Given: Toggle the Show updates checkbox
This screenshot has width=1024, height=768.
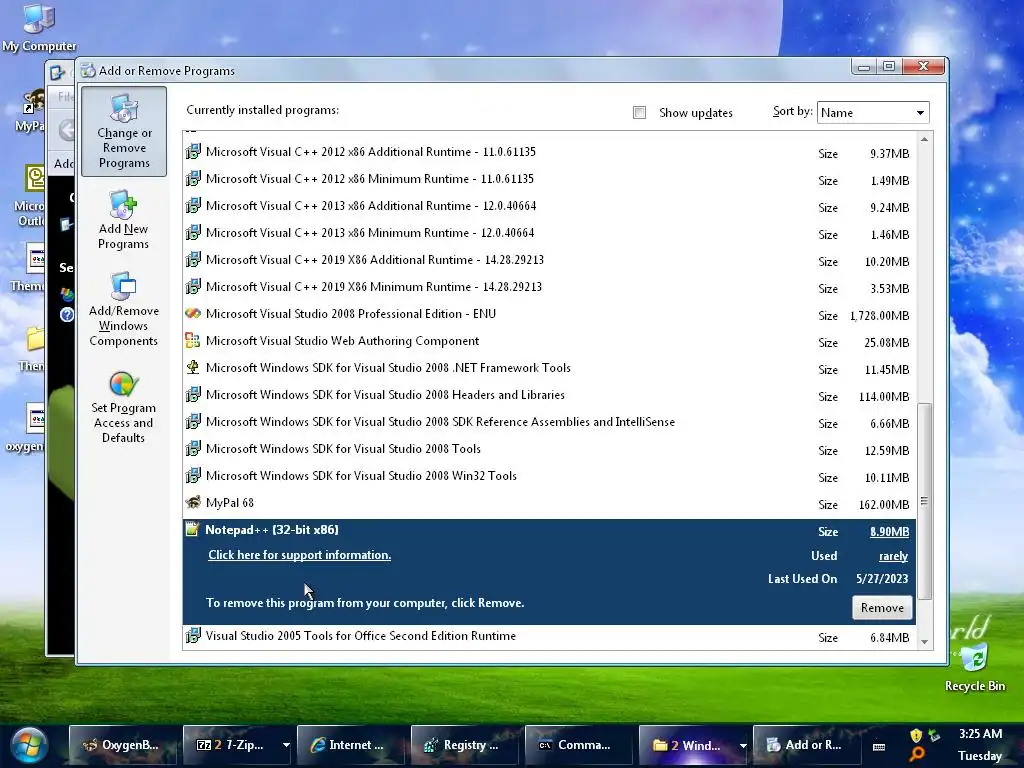Looking at the screenshot, I should (x=639, y=112).
